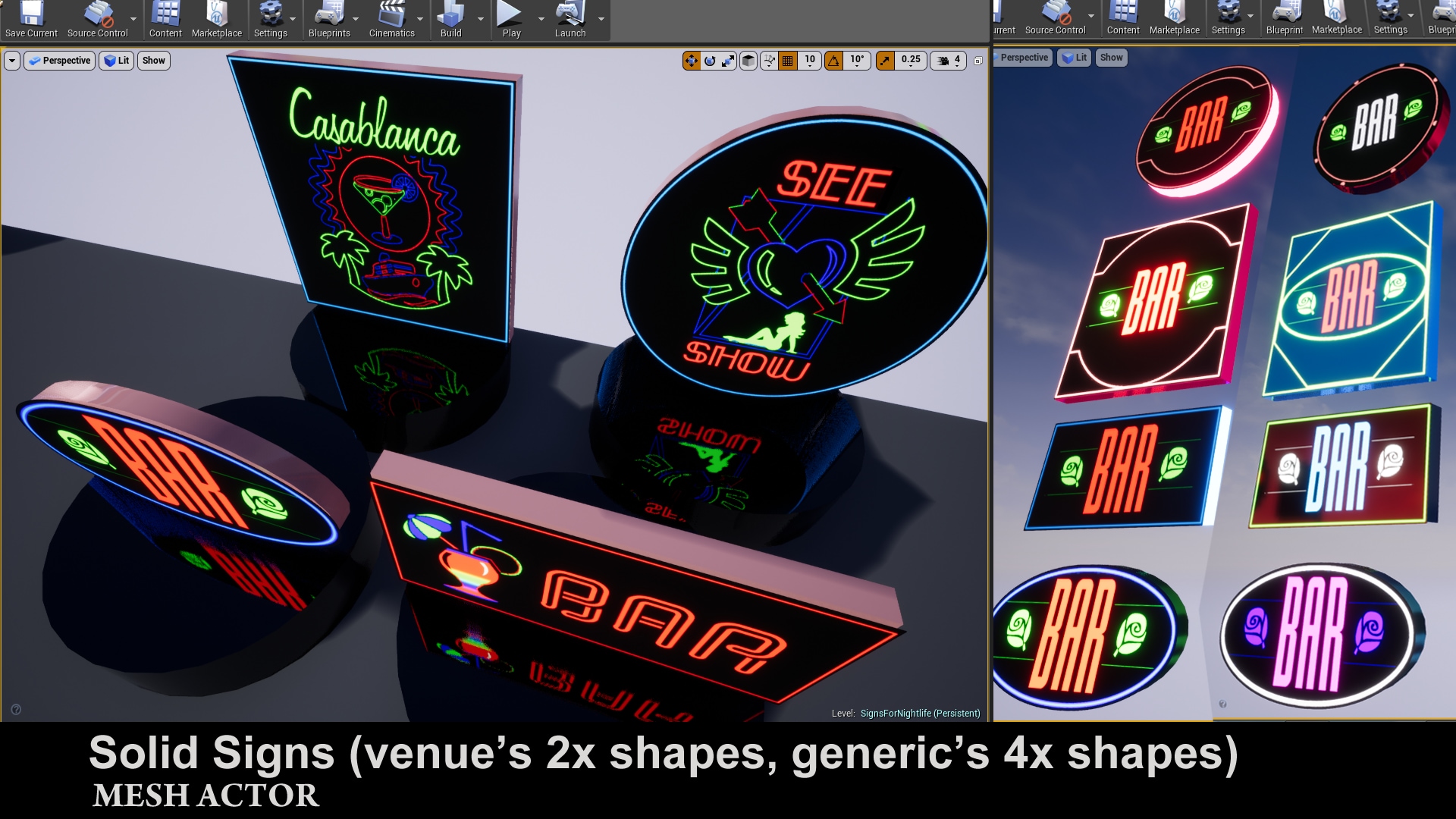1456x819 pixels.
Task: Expand the Build options arrow
Action: point(481,18)
